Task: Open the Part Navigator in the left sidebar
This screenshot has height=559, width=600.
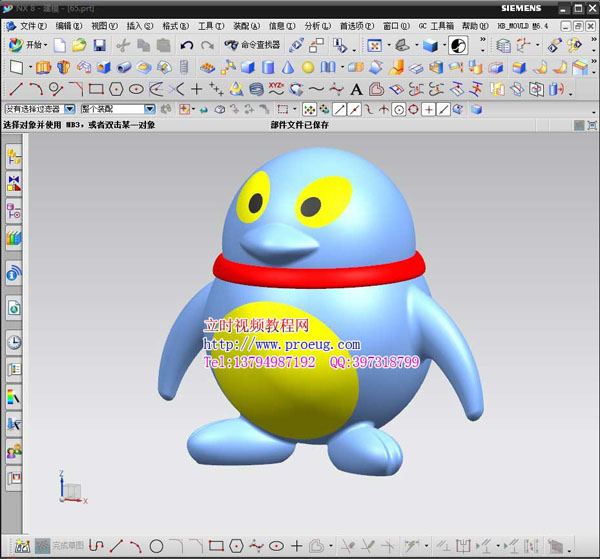Action: tap(14, 211)
